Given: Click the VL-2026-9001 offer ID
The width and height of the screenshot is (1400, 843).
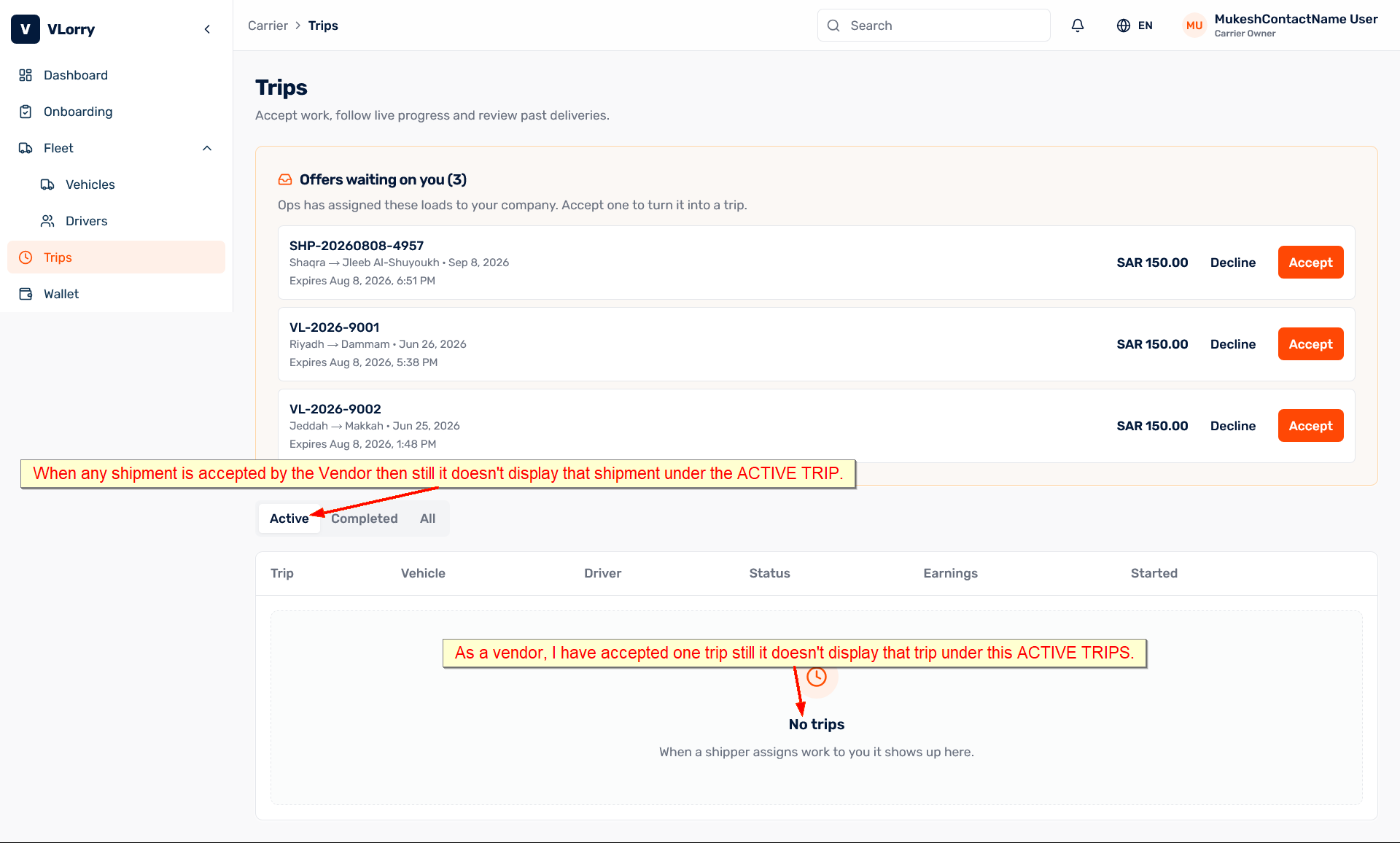Looking at the screenshot, I should click(x=335, y=327).
